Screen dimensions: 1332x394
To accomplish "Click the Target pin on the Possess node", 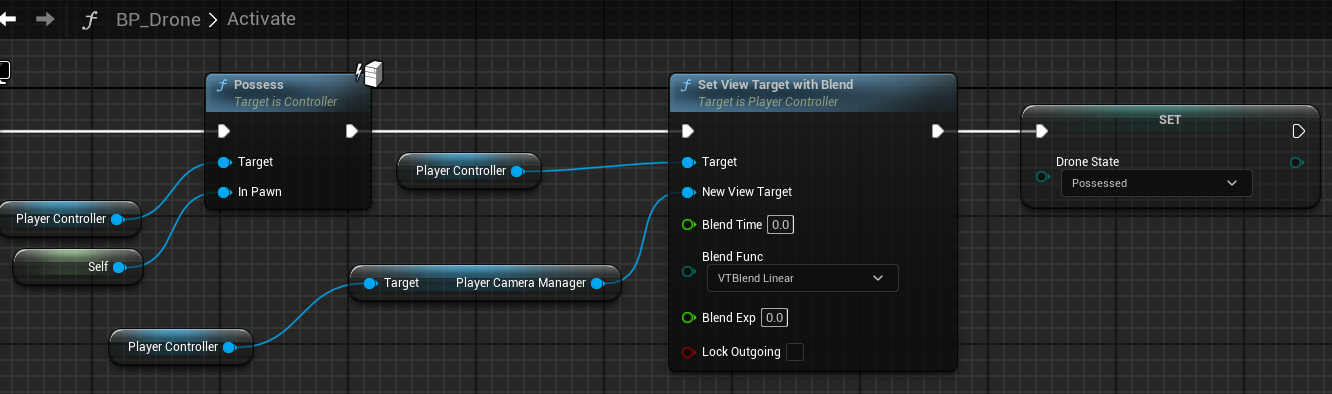I will coord(224,162).
